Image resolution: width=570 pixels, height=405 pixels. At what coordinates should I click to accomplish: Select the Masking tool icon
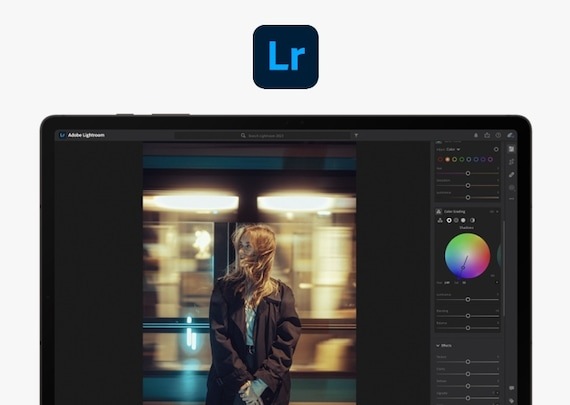[x=511, y=188]
